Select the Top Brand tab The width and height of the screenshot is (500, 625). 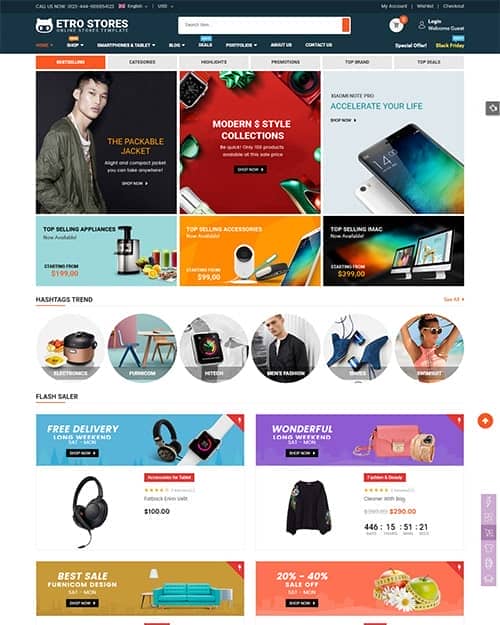coord(357,62)
